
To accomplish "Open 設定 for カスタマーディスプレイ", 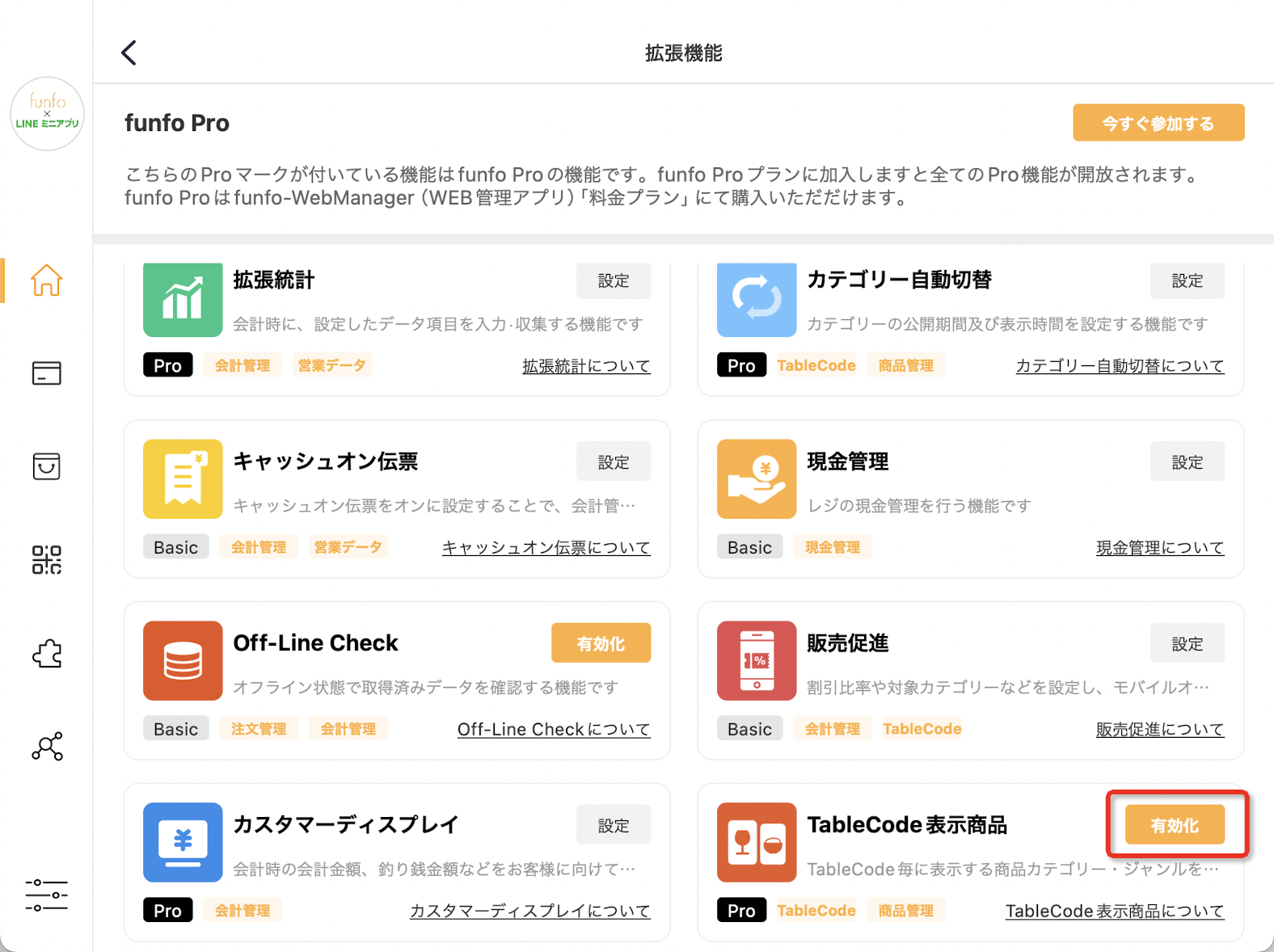I will (x=614, y=825).
